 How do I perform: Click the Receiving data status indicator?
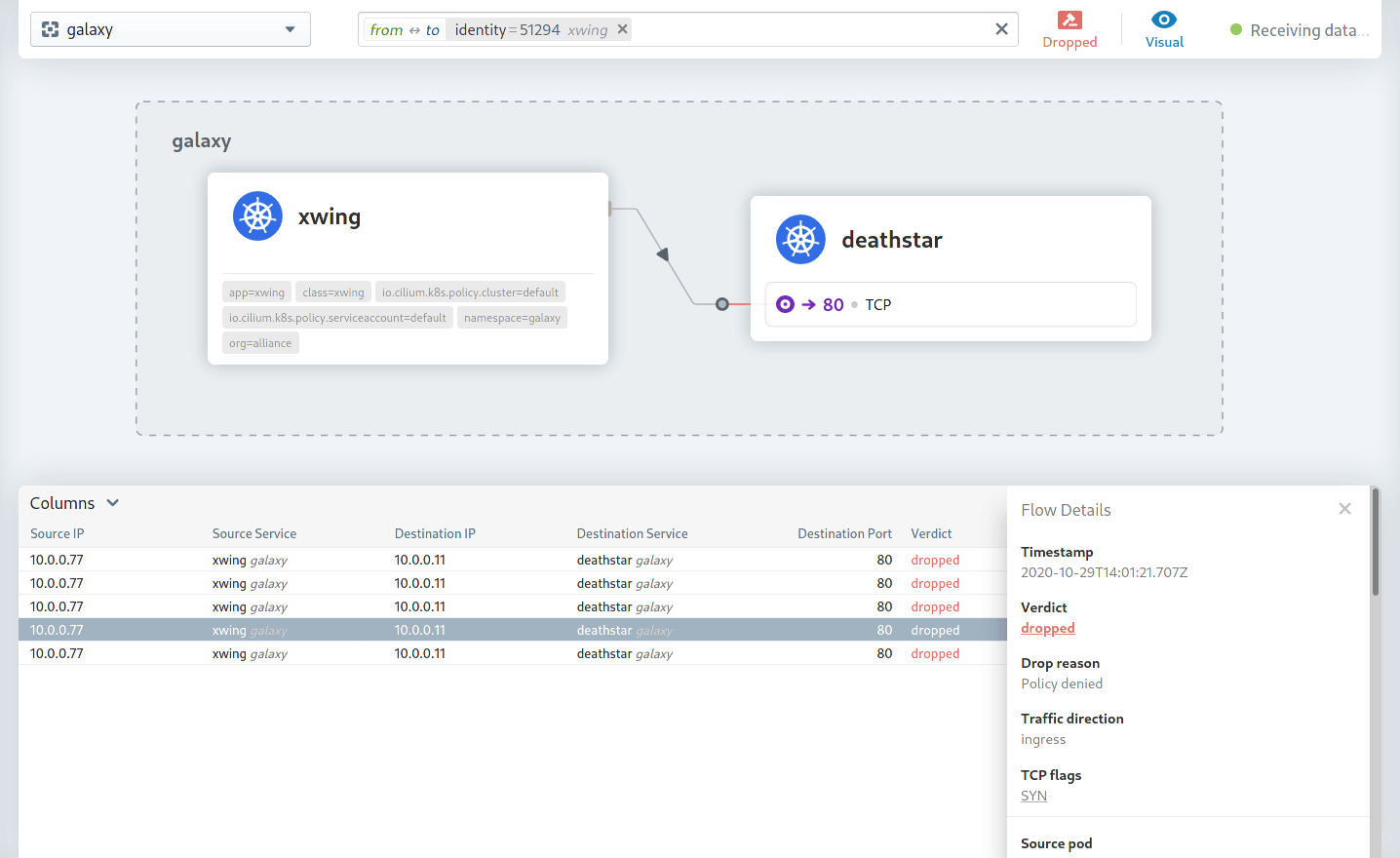(x=1300, y=30)
